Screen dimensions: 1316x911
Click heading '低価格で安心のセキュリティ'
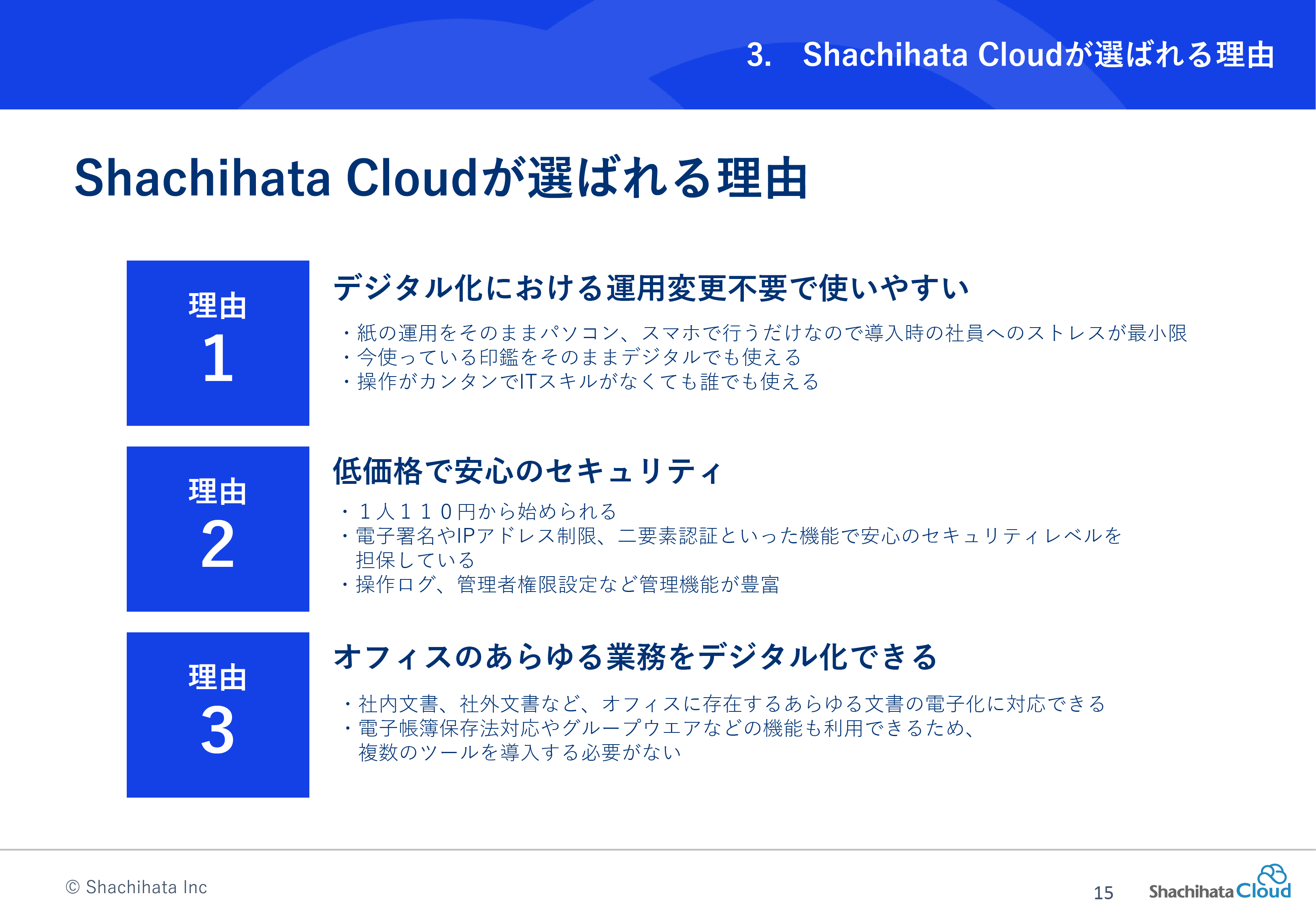pyautogui.click(x=527, y=471)
